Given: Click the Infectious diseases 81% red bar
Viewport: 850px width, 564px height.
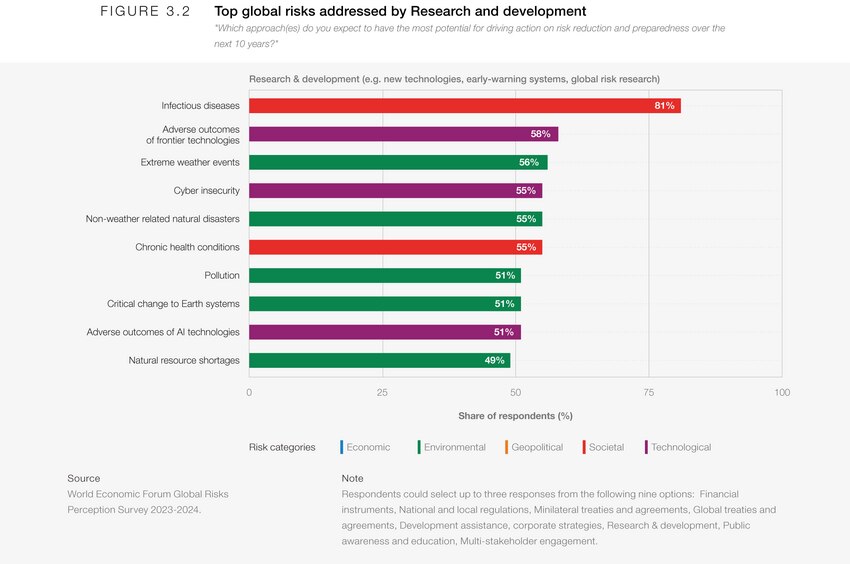Looking at the screenshot, I should (x=465, y=106).
